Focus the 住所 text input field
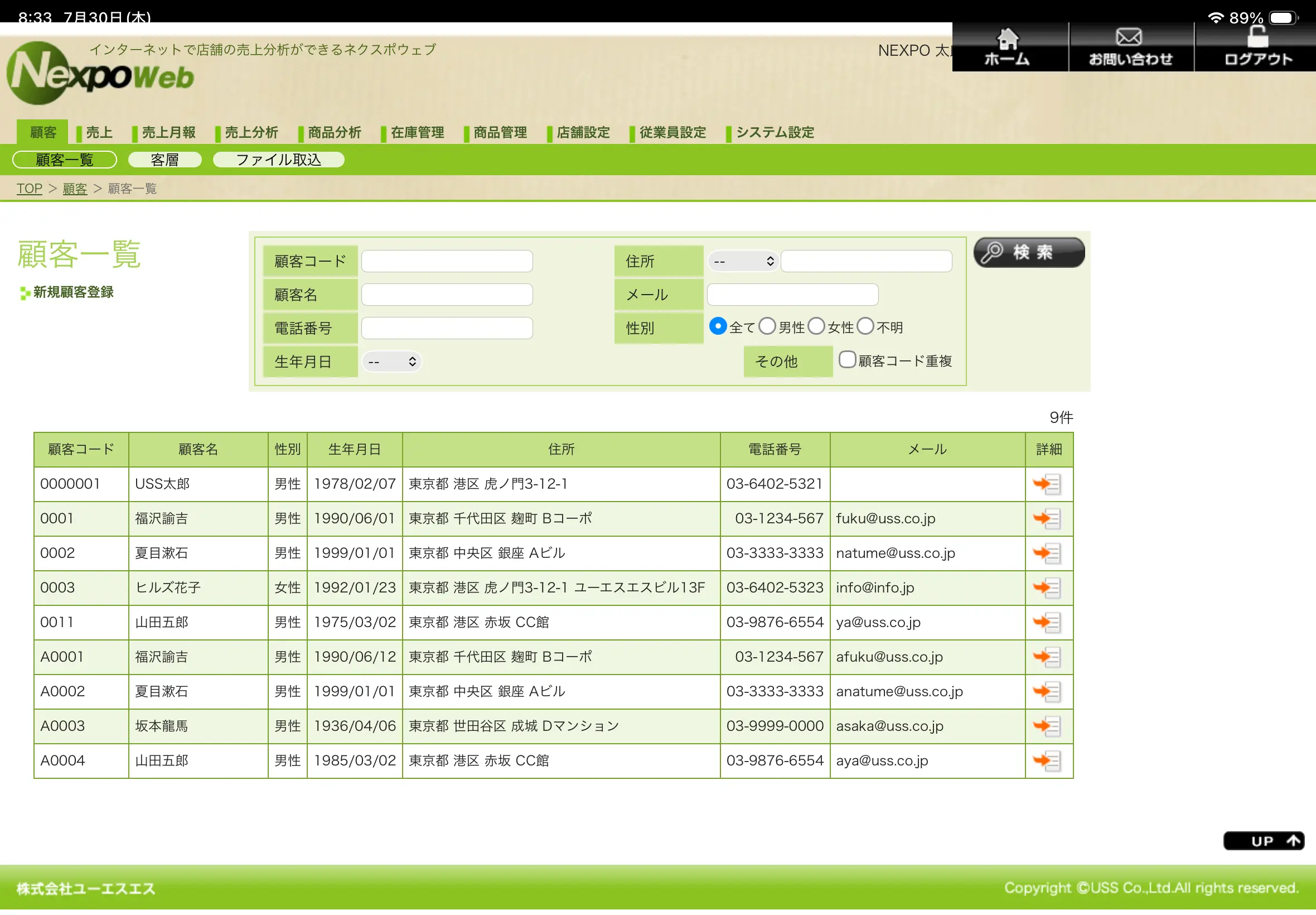Screen dimensions: 1316x915 click(x=866, y=262)
